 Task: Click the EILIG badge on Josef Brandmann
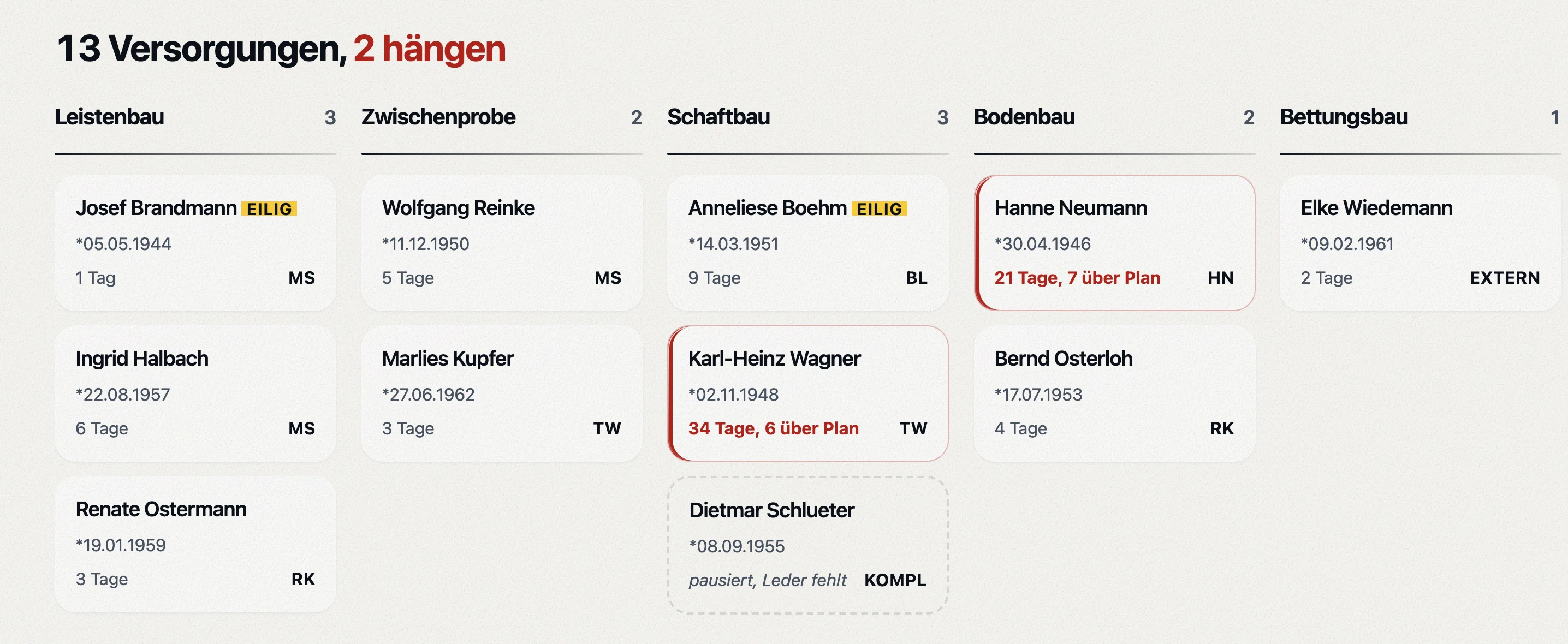tap(269, 209)
